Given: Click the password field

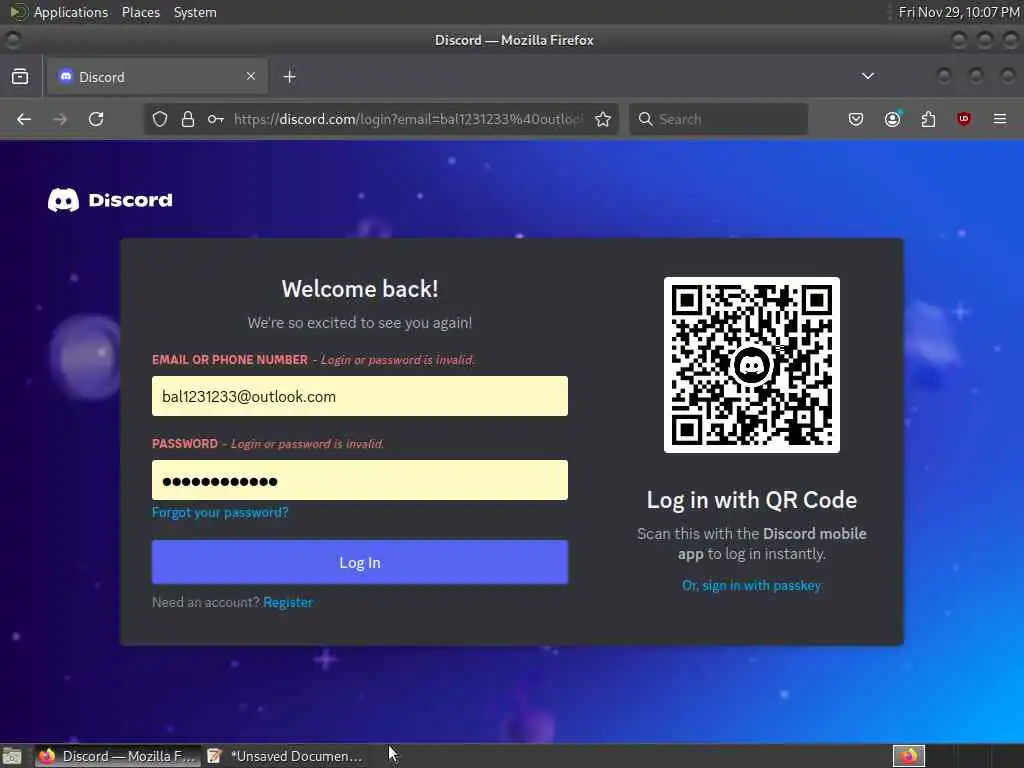Looking at the screenshot, I should (x=360, y=480).
